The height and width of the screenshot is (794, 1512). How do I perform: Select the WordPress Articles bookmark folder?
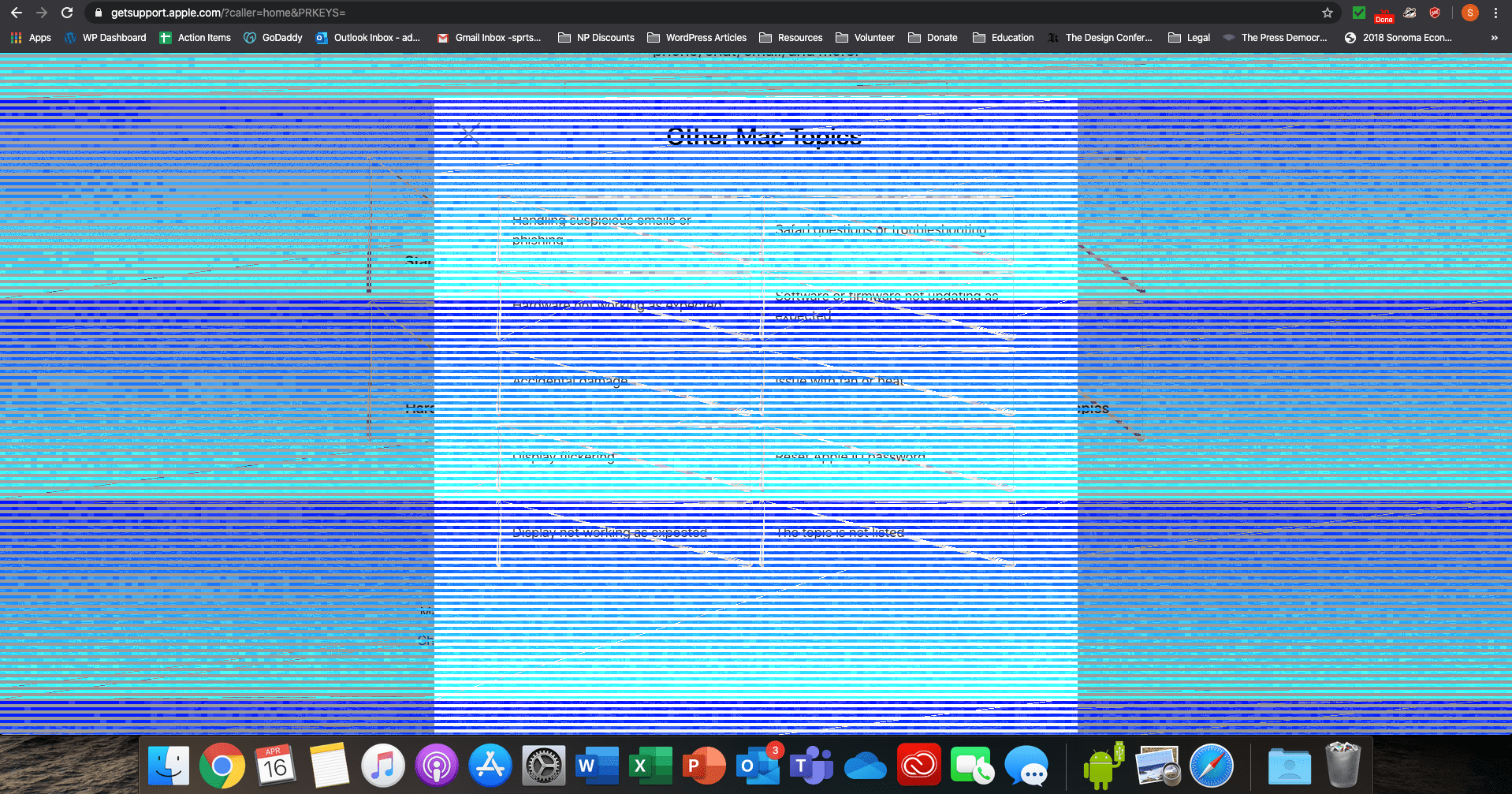point(697,37)
